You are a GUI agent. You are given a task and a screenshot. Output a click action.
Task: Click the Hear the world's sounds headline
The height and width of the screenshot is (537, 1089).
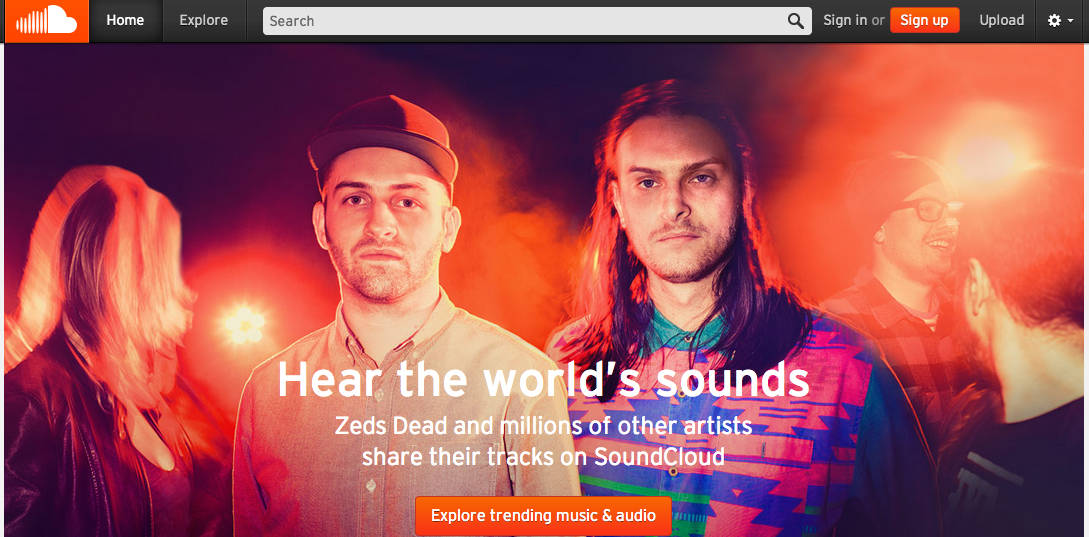(543, 380)
